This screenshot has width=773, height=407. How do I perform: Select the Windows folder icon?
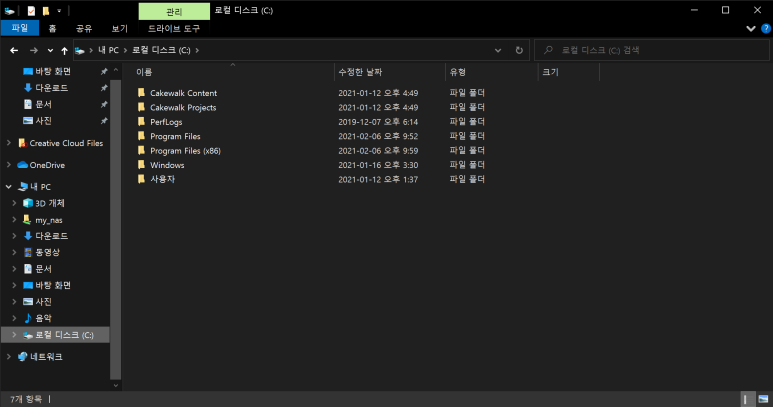(x=141, y=165)
